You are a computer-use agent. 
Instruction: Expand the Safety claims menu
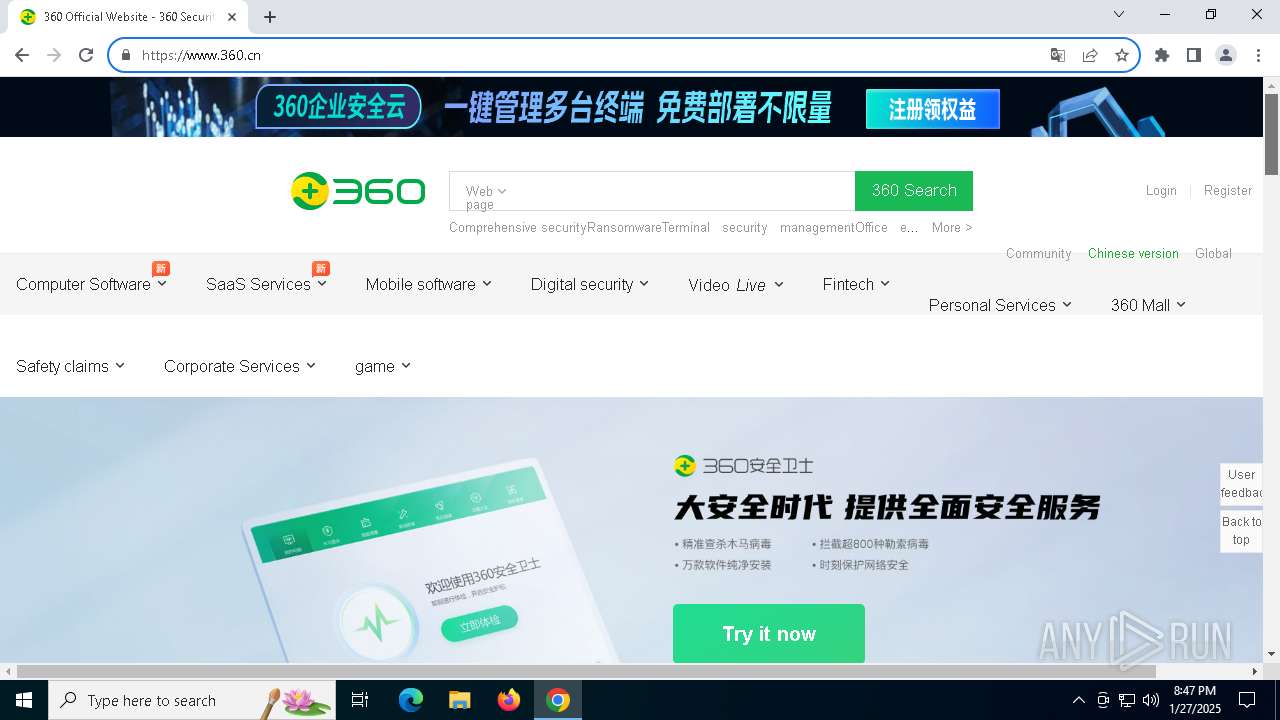click(x=70, y=366)
